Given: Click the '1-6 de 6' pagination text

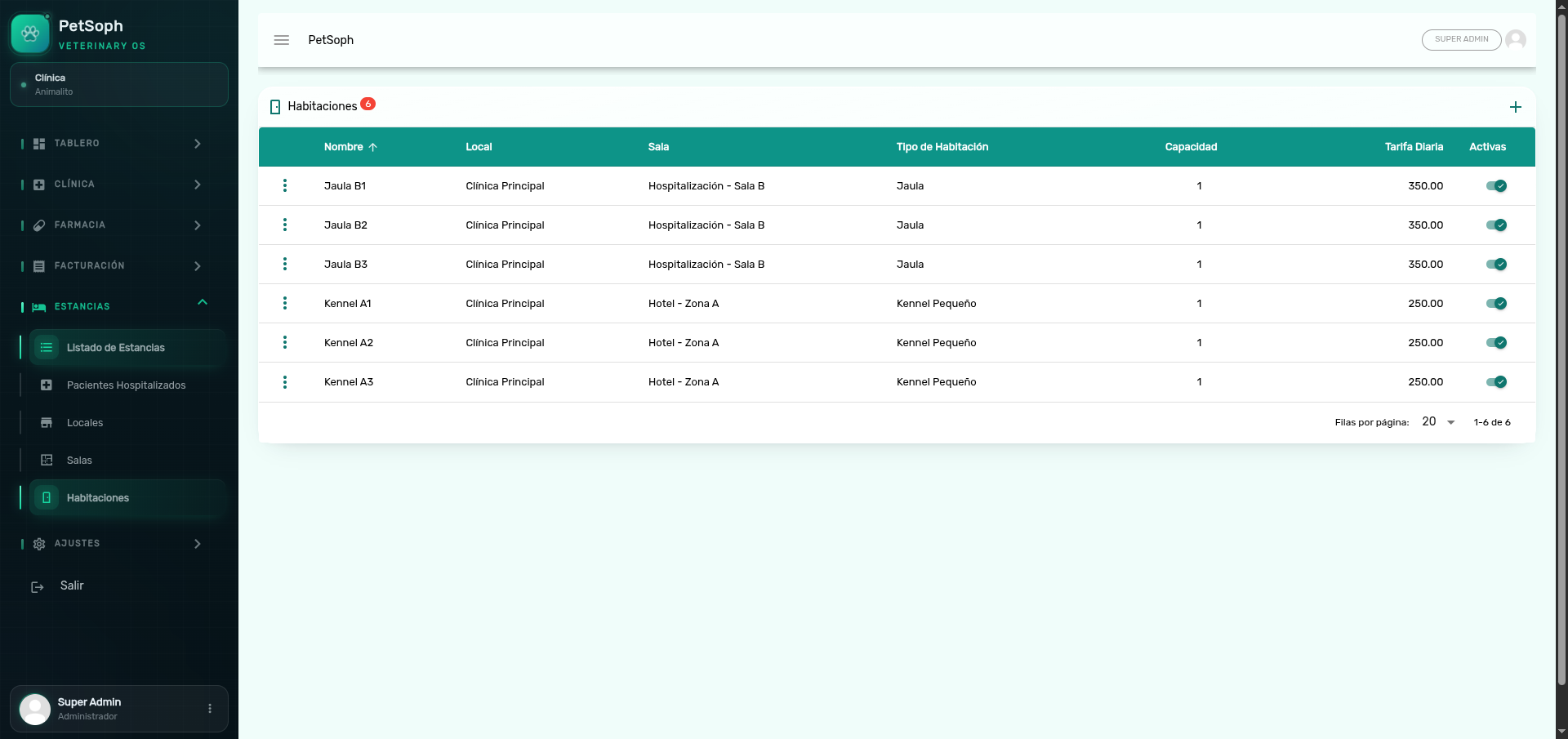Looking at the screenshot, I should pyautogui.click(x=1492, y=423).
